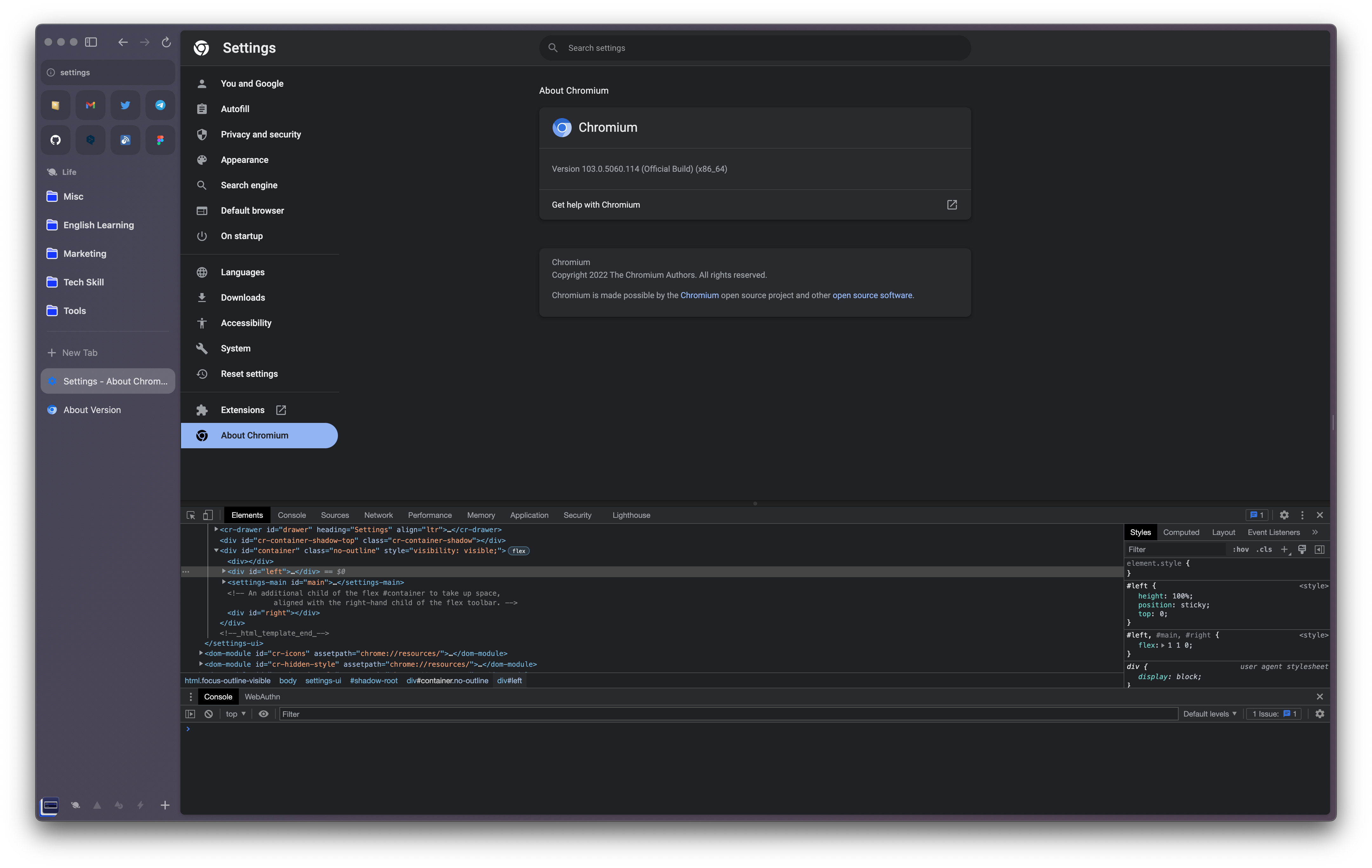Open the Gmail pinned shortcut

pyautogui.click(x=91, y=105)
